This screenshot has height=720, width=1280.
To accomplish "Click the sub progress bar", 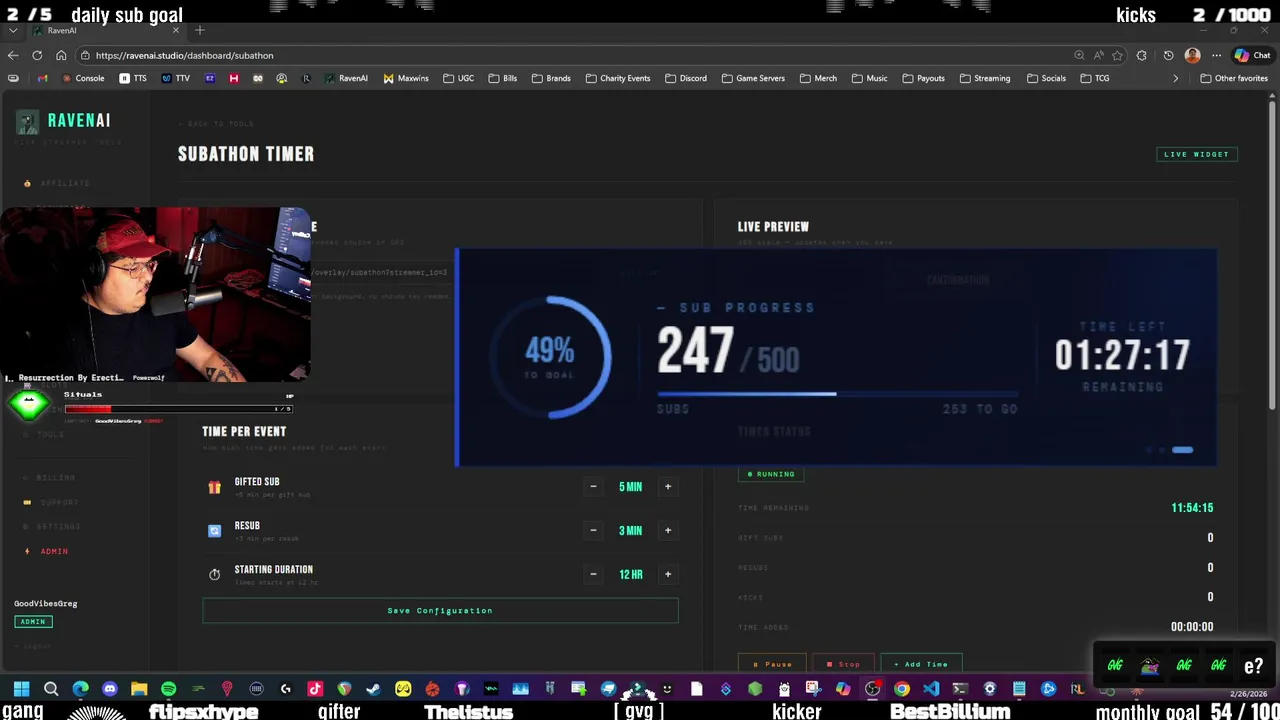I will point(838,394).
